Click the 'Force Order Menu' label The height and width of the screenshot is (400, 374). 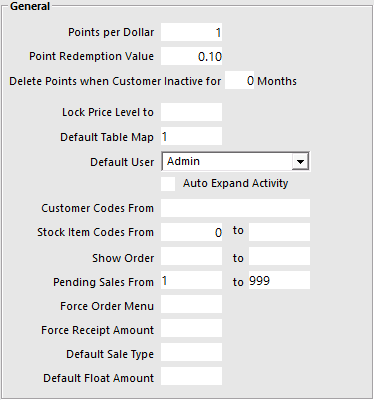click(x=107, y=306)
